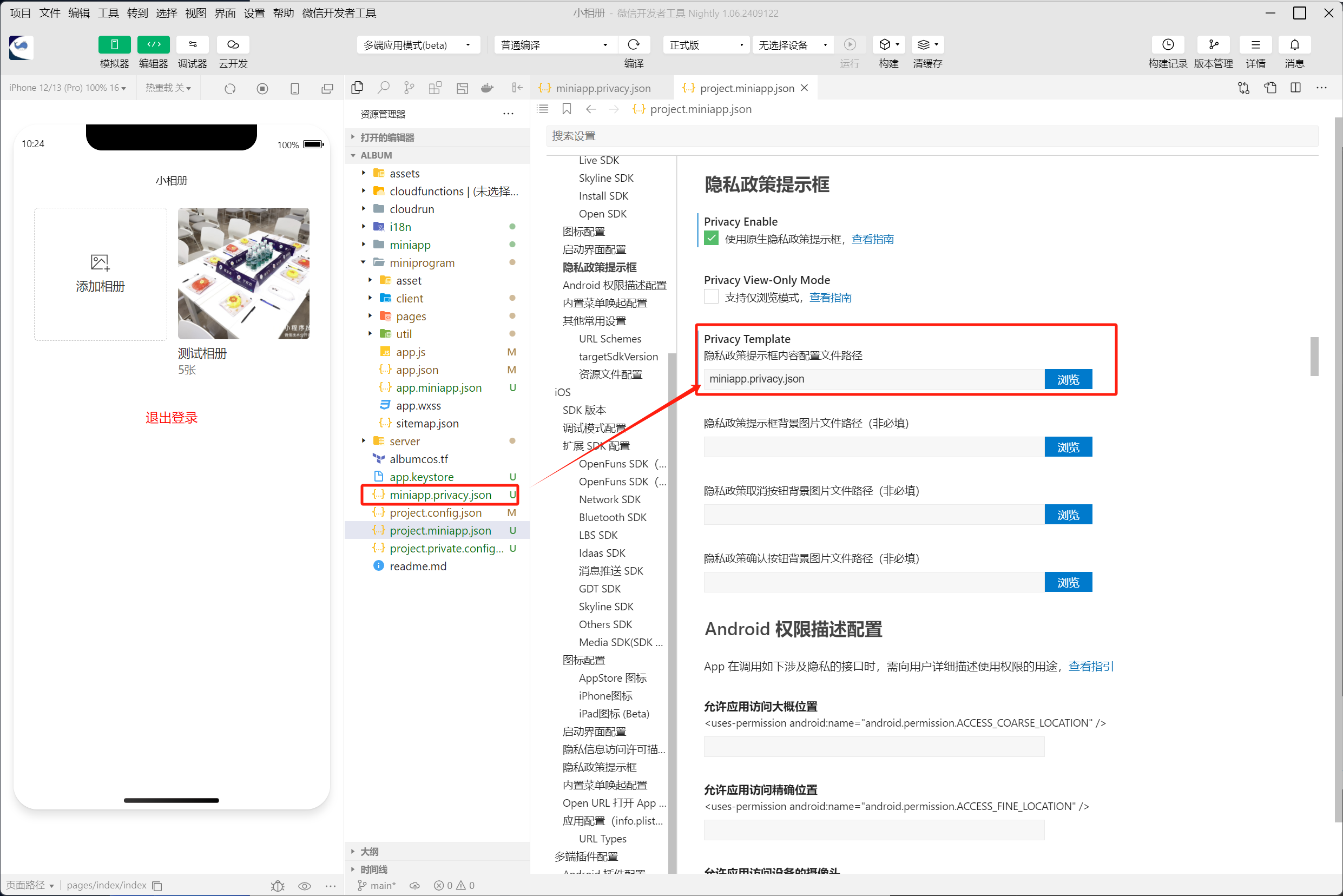Open 构建记录 build history

[x=1168, y=44]
